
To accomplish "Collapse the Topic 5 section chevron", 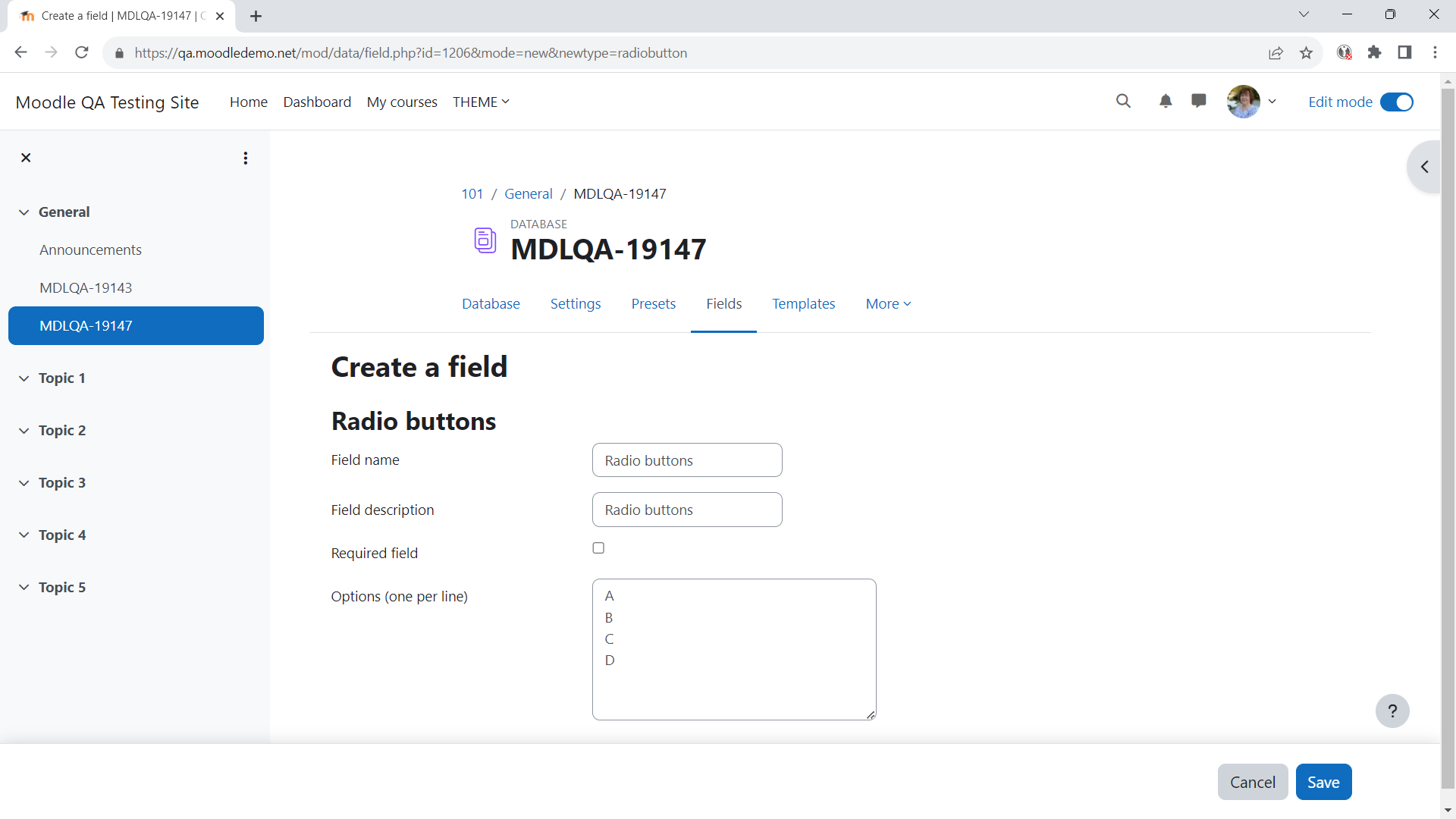I will click(24, 588).
